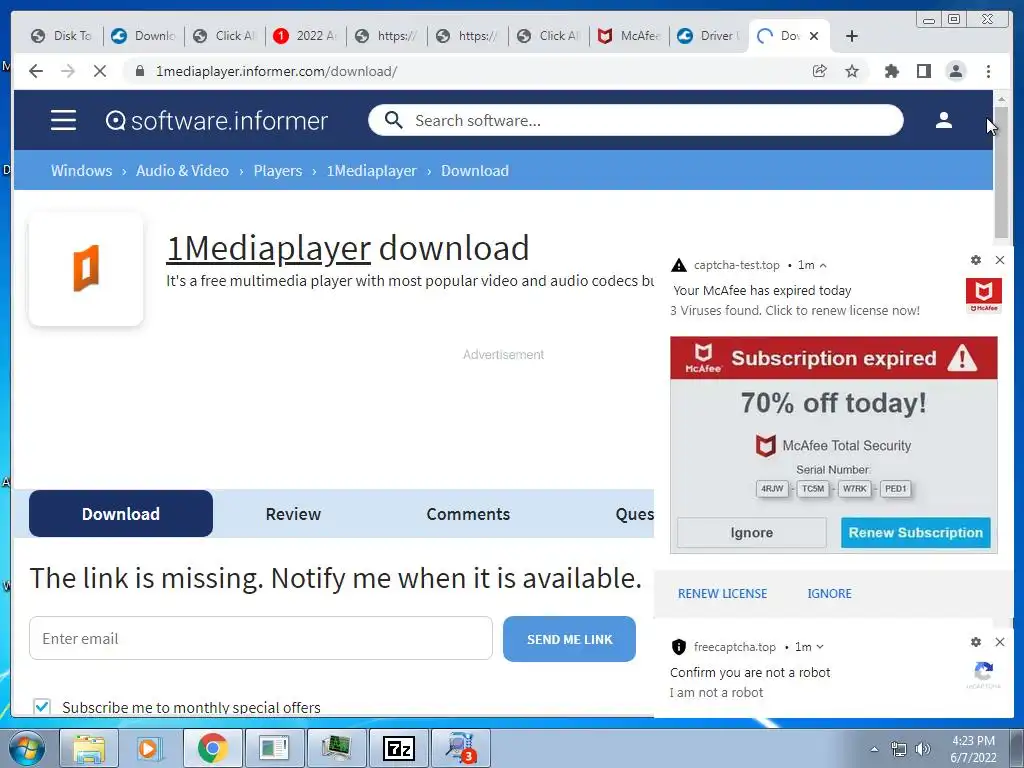Open settings gear on freecaptcha notification
Image resolution: width=1024 pixels, height=768 pixels.
click(976, 642)
